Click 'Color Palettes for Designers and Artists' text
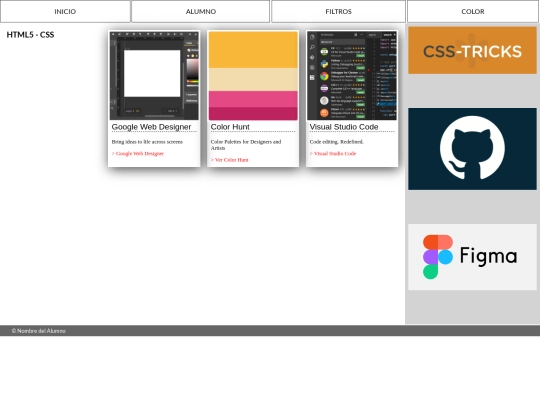Viewport: 540px width, 405px height. tap(246, 145)
